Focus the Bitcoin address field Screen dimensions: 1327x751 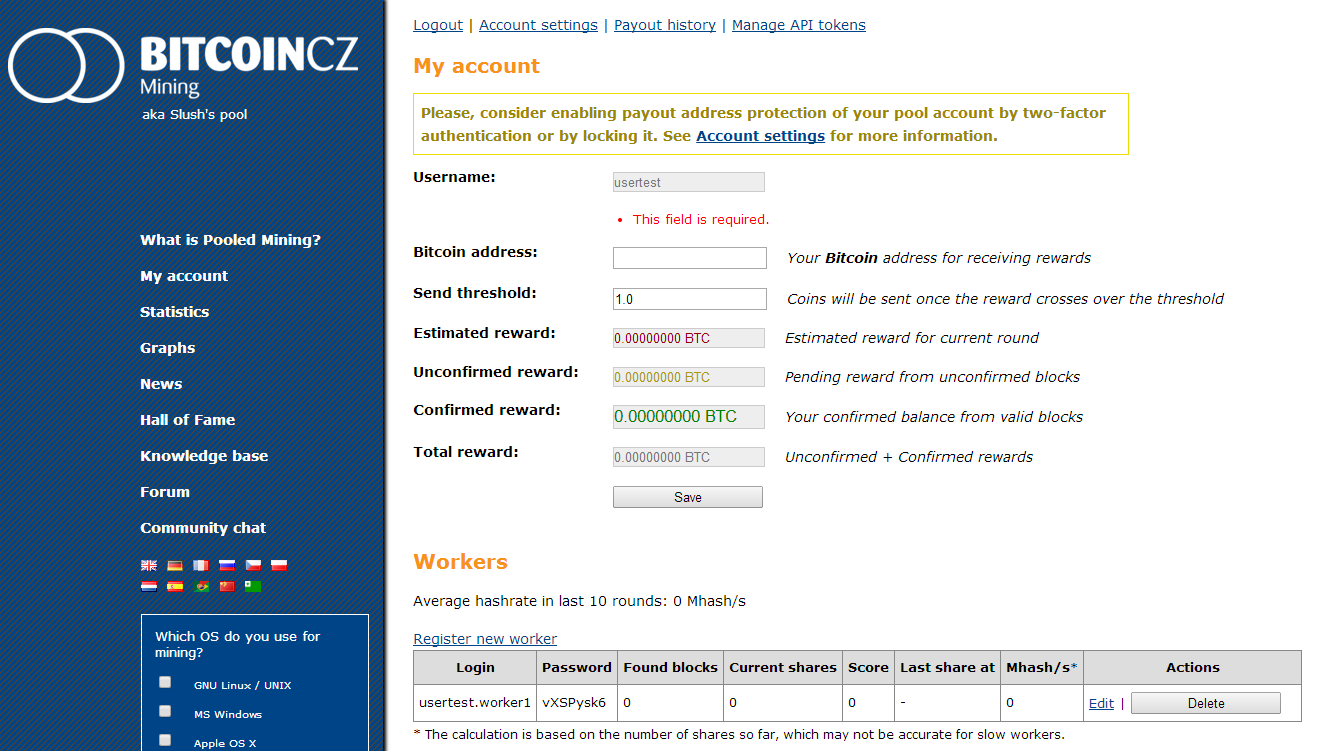pyautogui.click(x=690, y=258)
